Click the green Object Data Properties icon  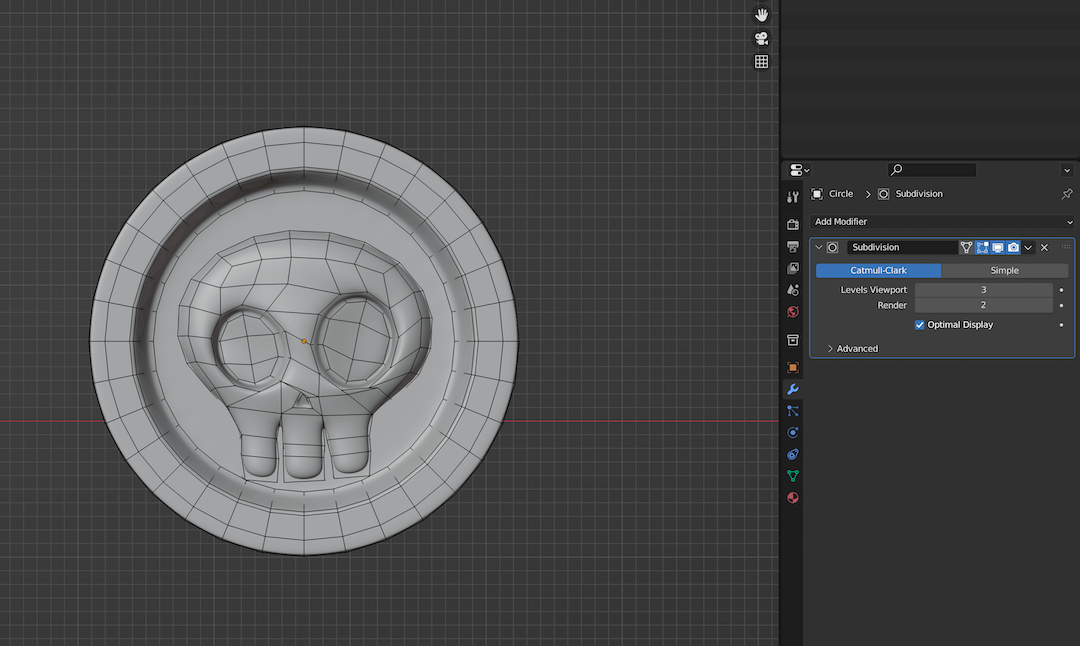792,475
